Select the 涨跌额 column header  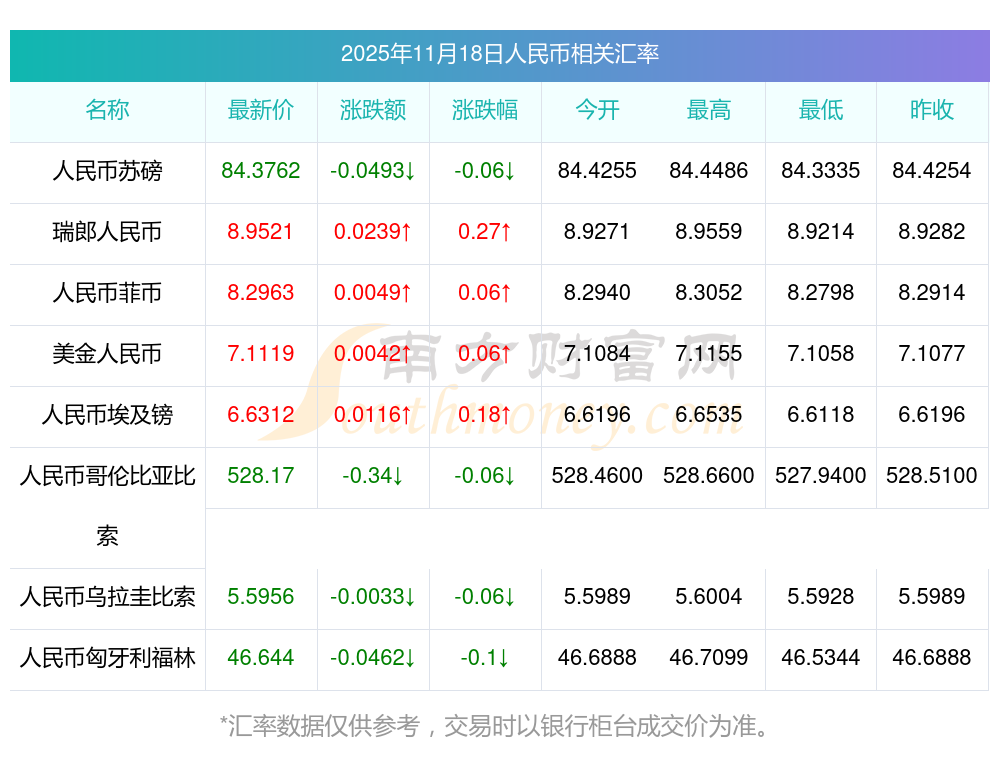click(x=373, y=111)
